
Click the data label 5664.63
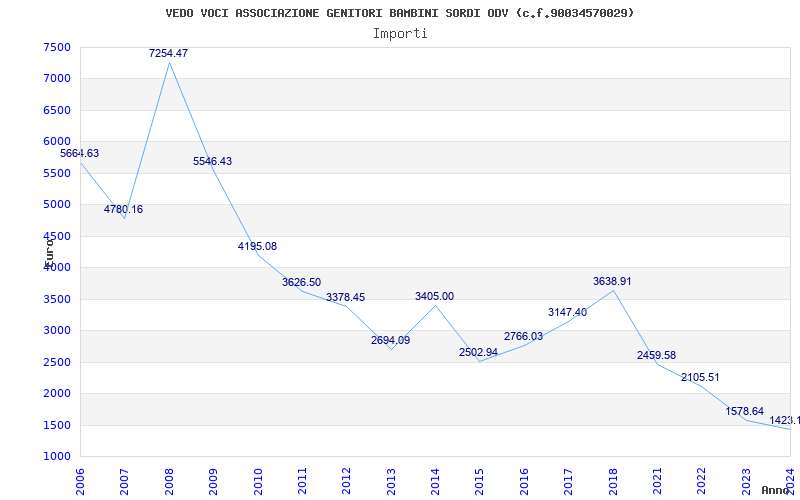coord(80,154)
